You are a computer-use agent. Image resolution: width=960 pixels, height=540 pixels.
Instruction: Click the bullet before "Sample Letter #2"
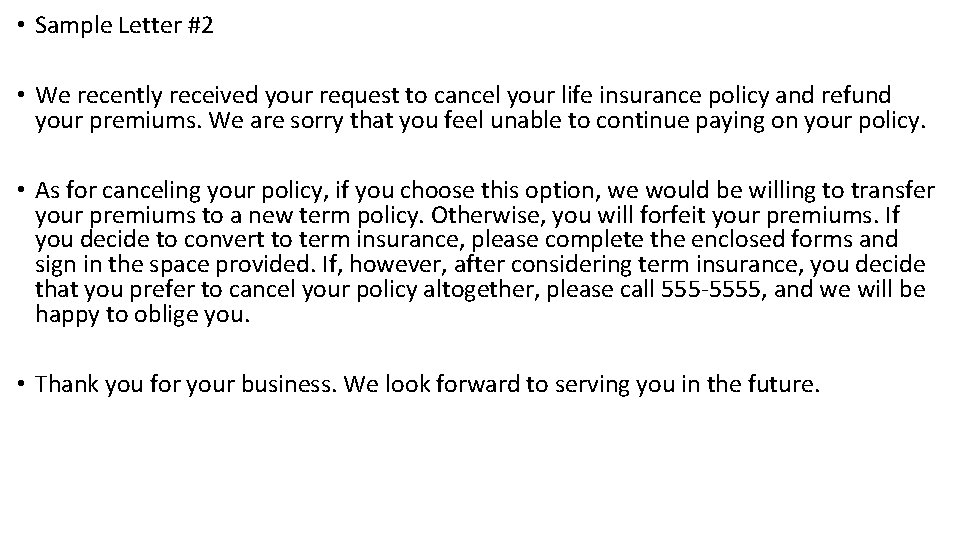(21, 25)
